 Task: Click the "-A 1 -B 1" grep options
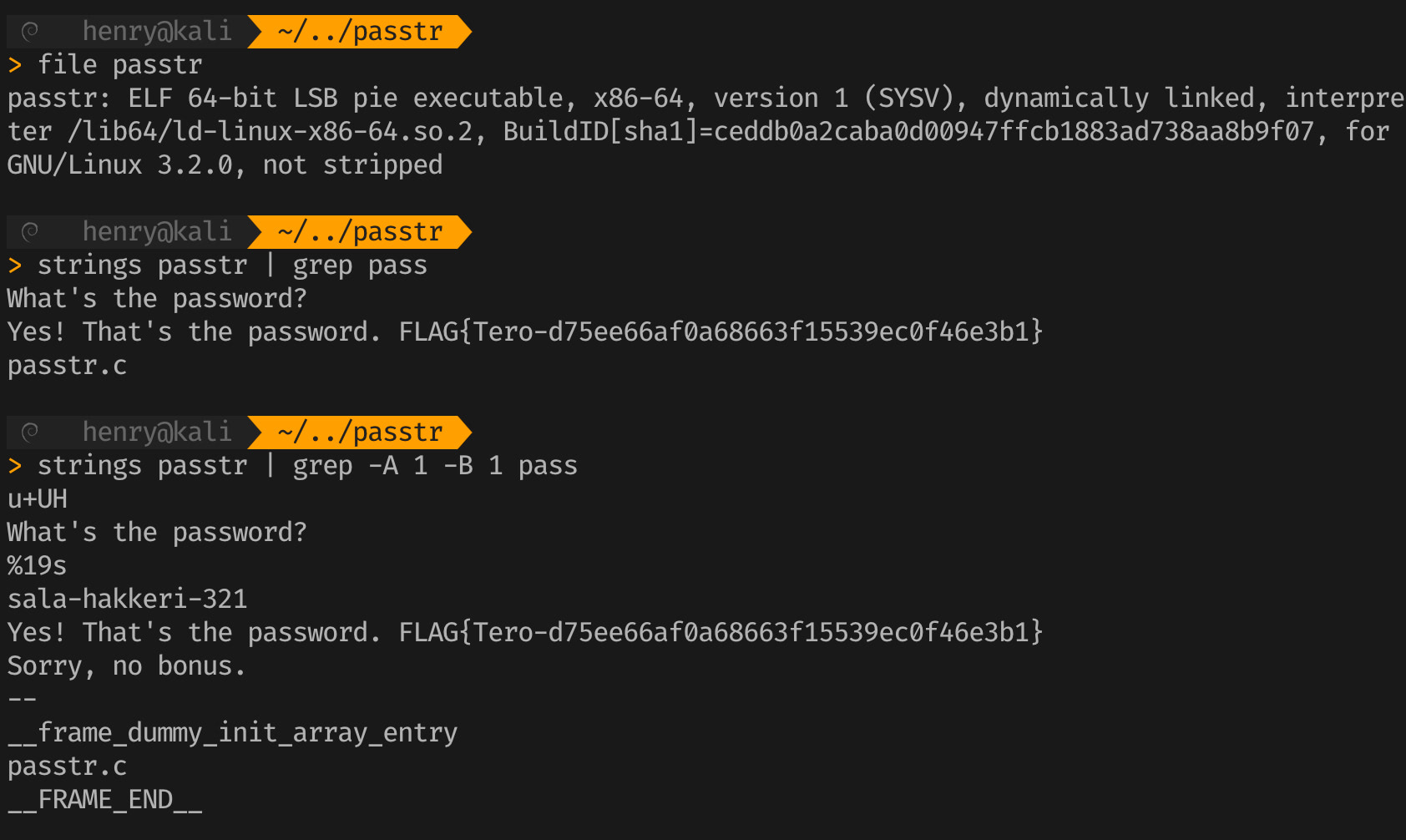point(435,465)
